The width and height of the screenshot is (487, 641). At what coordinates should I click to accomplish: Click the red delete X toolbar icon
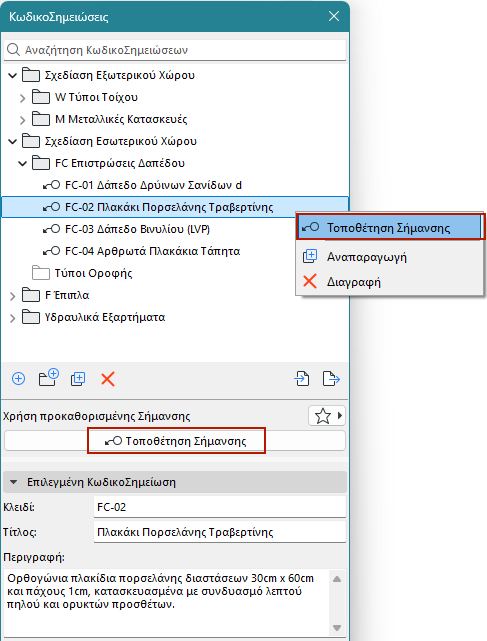pyautogui.click(x=108, y=379)
